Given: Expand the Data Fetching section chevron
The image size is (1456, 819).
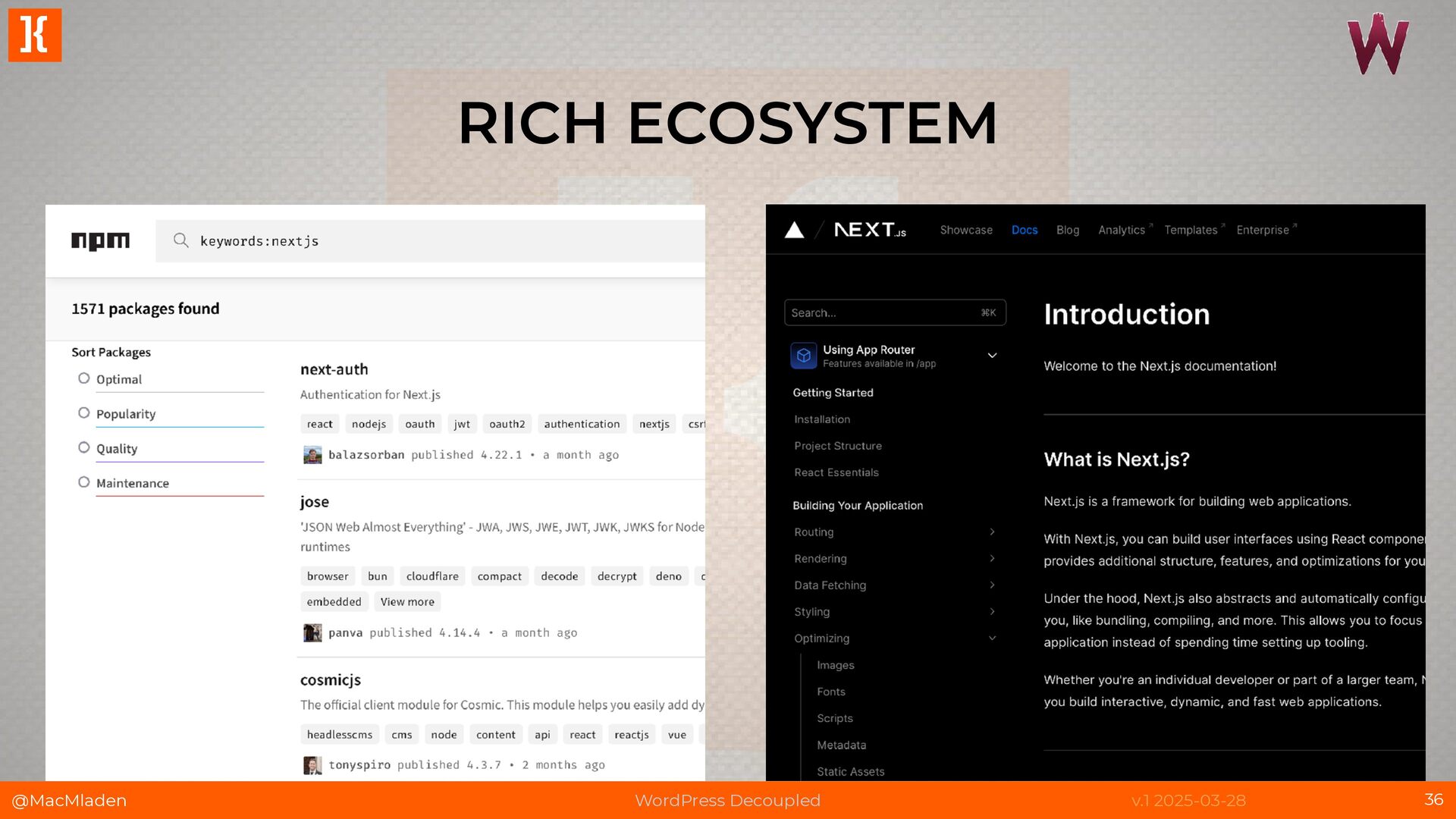Looking at the screenshot, I should click(992, 585).
